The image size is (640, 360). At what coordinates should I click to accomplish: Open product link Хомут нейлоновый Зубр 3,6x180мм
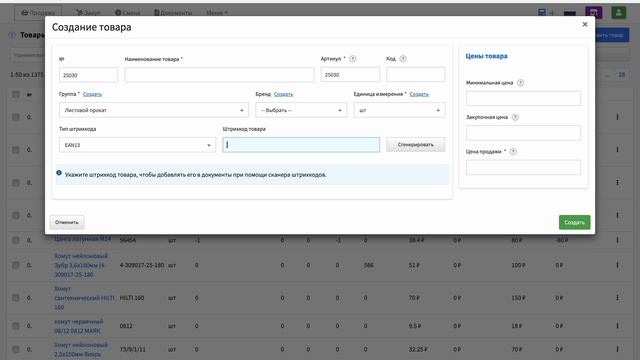point(81,265)
